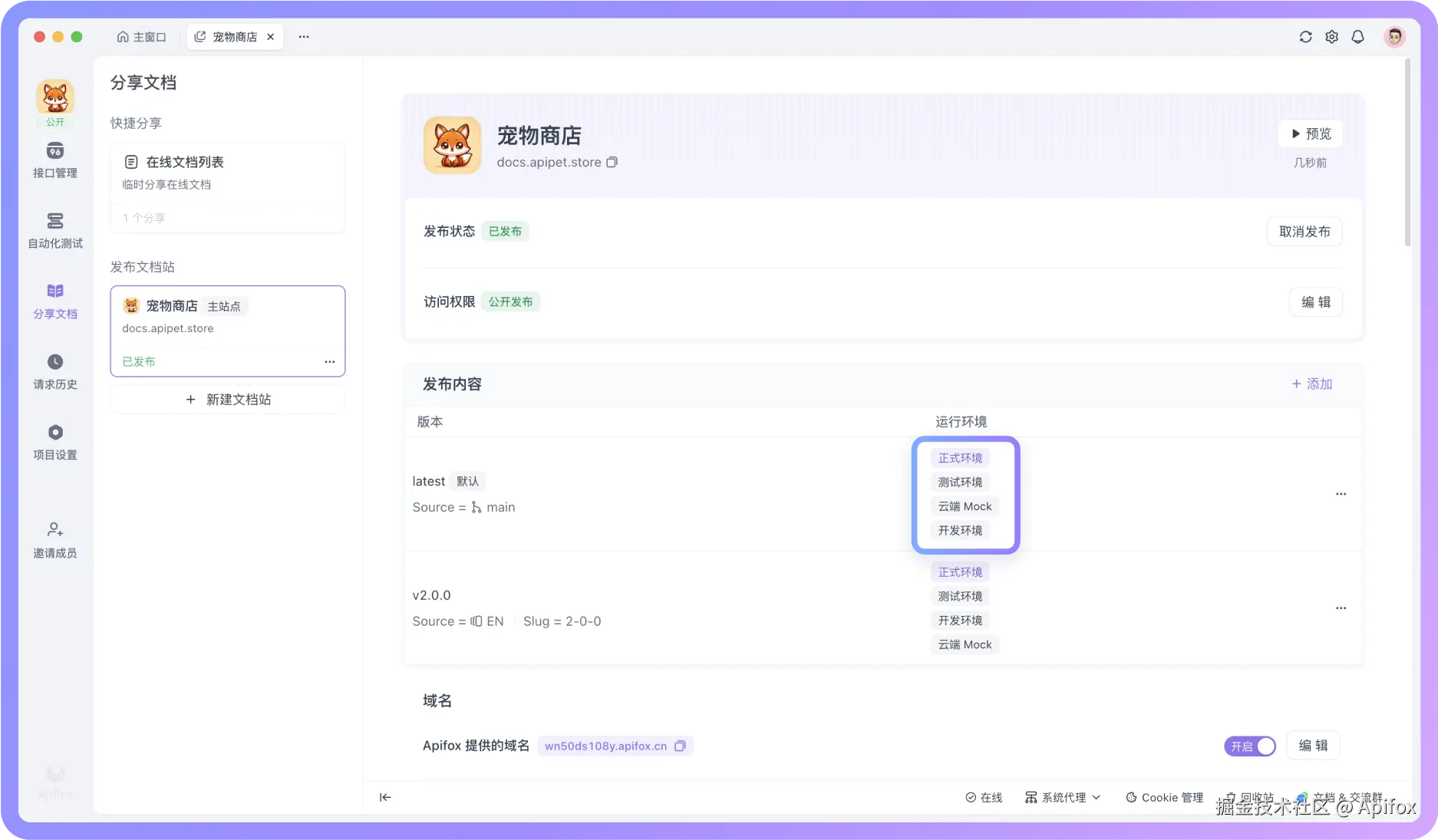
Task: Open Cookie 管理
Action: tap(1164, 798)
